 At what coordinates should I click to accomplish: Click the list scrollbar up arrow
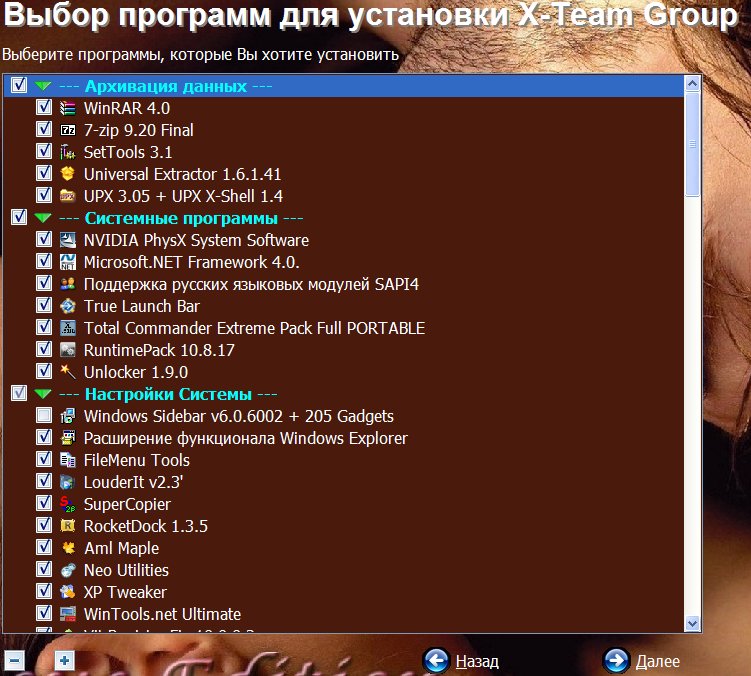coord(692,84)
